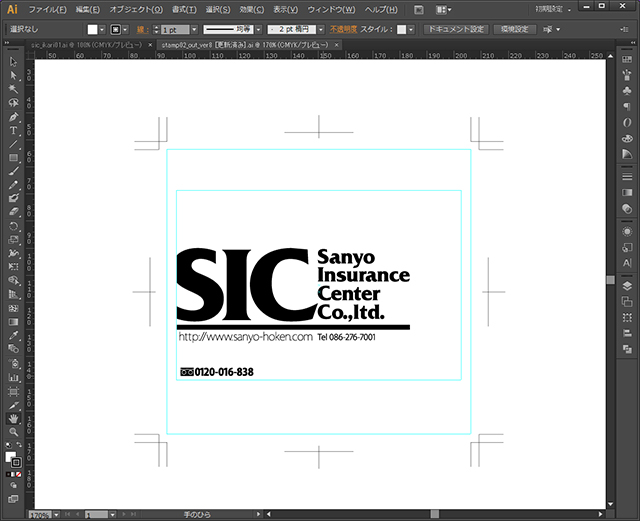Select the Rotate tool
Screen dimensions: 640x521
[x=13, y=226]
